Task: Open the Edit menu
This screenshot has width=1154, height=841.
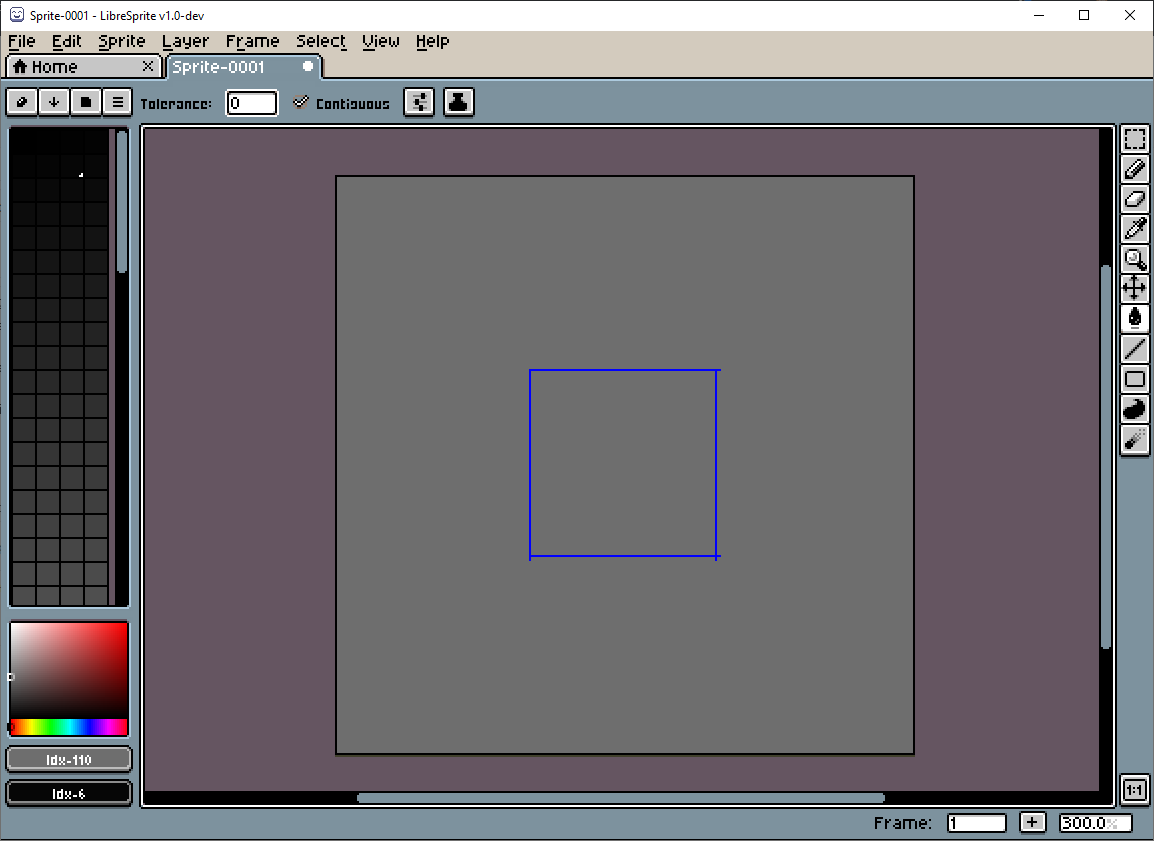Action: tap(66, 41)
